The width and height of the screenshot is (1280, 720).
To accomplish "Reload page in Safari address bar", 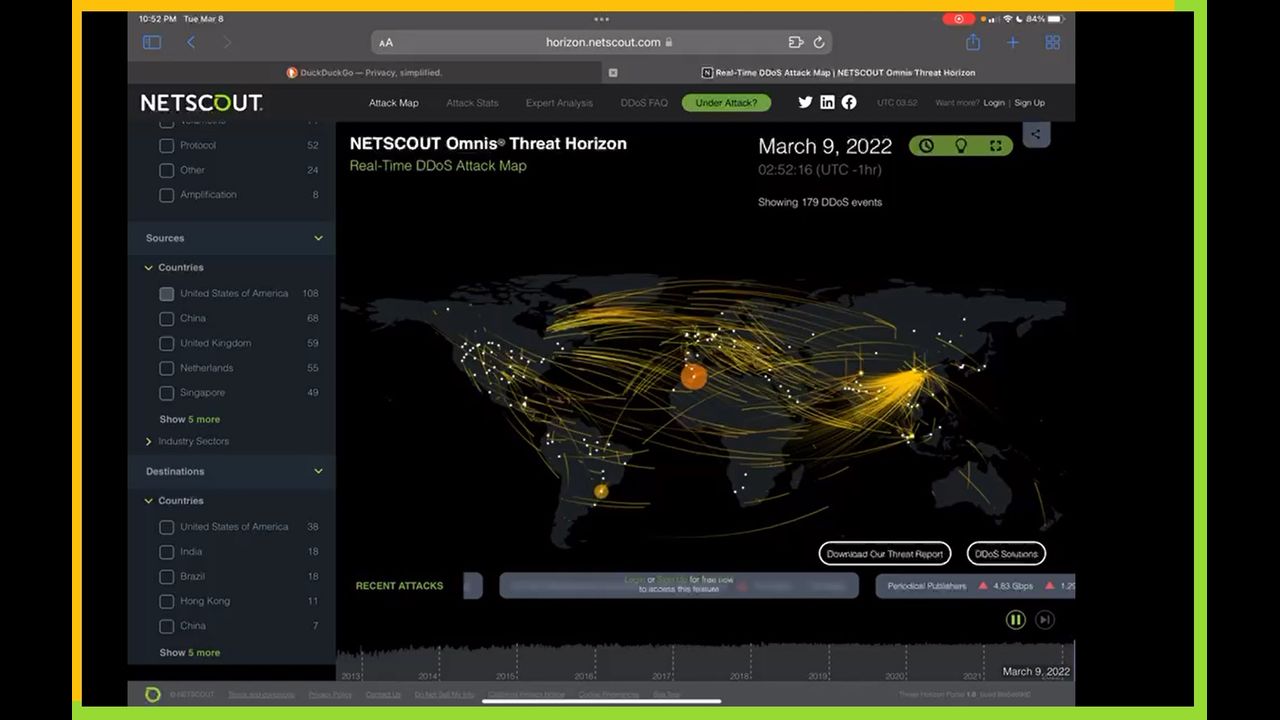I will point(819,42).
